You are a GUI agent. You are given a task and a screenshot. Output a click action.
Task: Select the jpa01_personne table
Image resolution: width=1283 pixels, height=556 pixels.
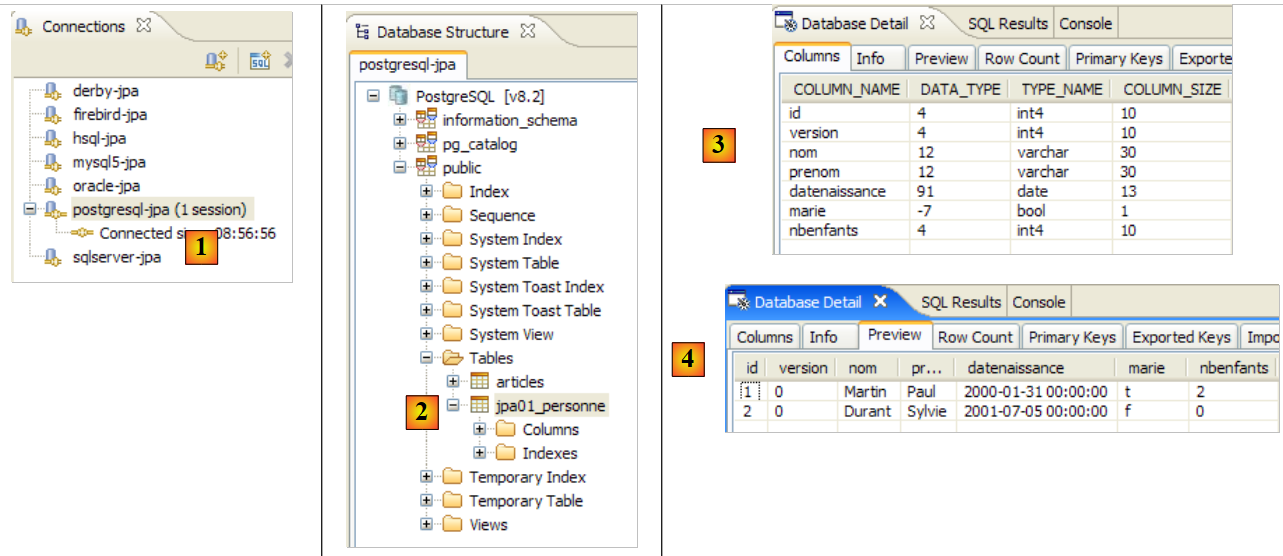(x=550, y=406)
